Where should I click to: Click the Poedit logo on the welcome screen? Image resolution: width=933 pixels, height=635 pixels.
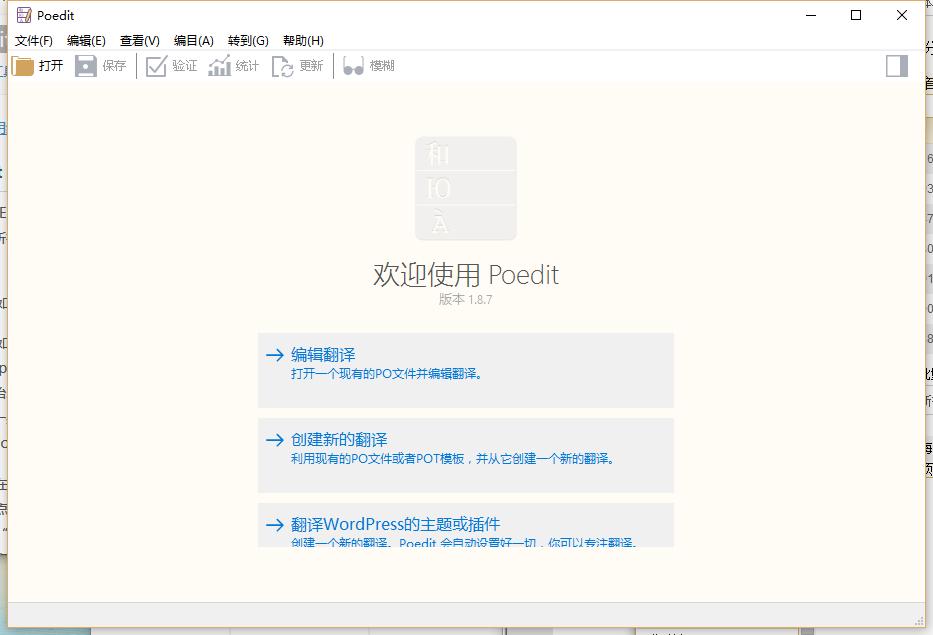click(x=466, y=188)
